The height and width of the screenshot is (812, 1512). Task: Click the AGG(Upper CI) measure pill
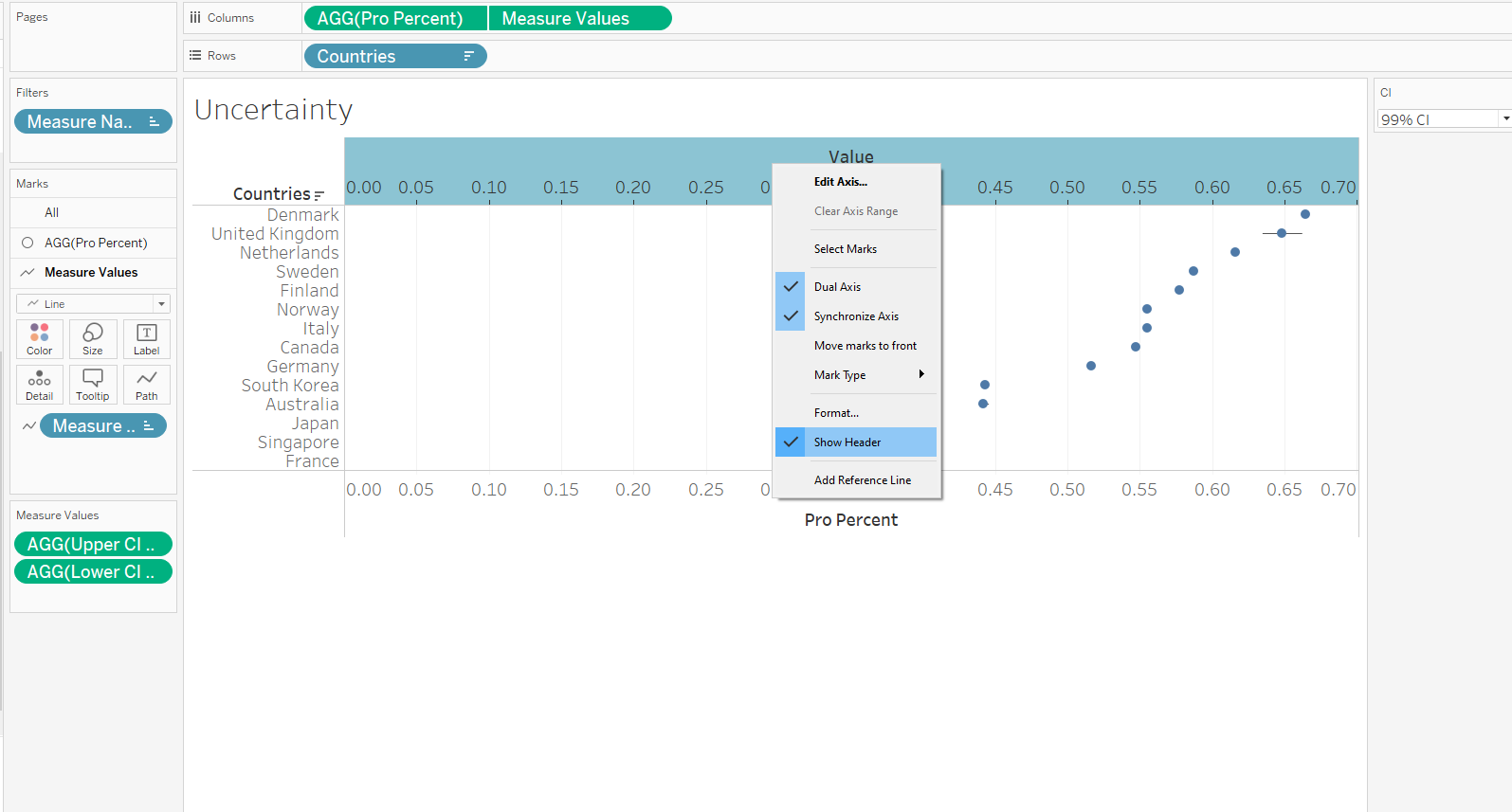92,544
